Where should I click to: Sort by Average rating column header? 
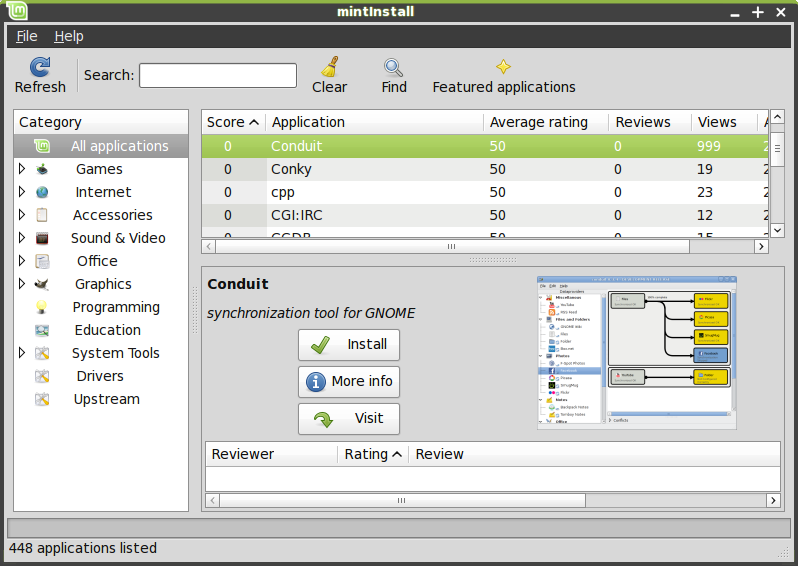[546, 122]
